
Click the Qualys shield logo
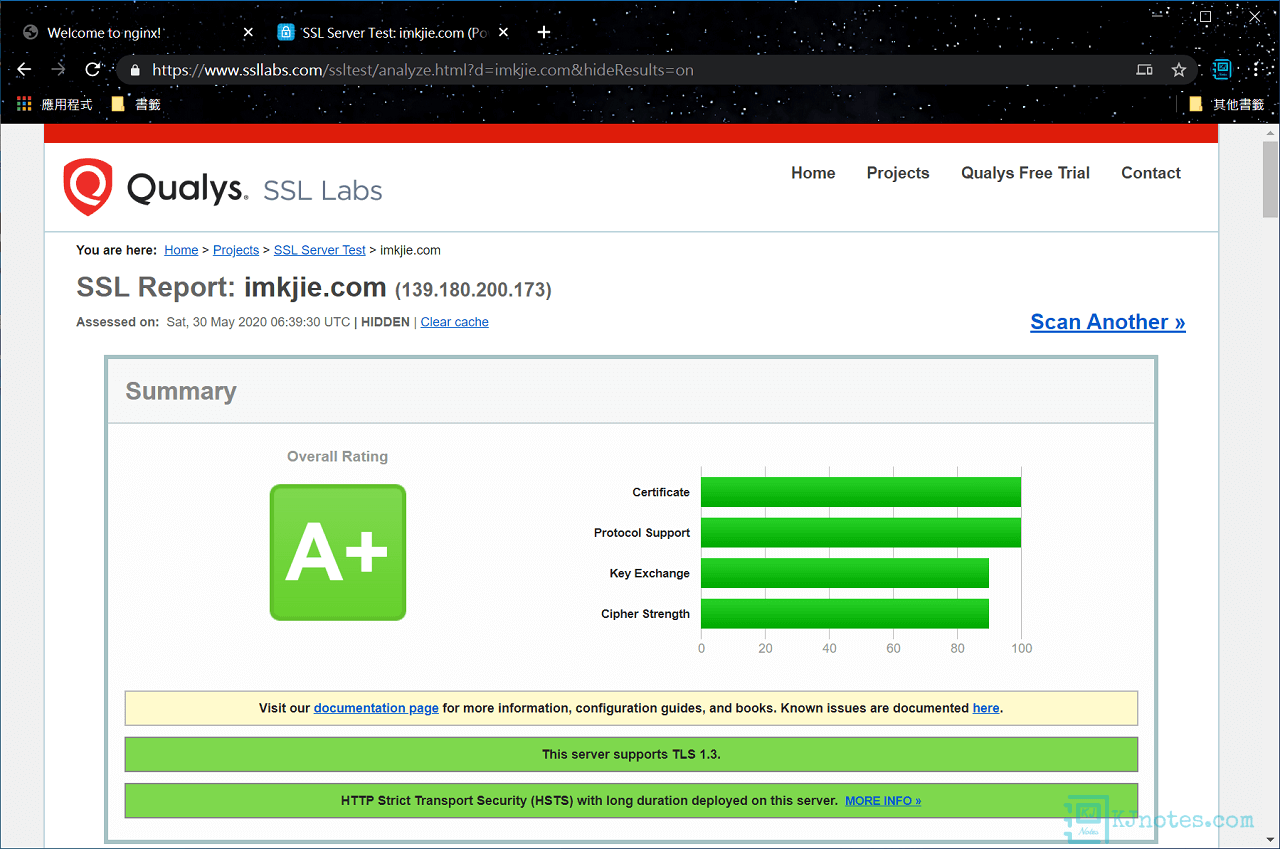click(x=88, y=187)
